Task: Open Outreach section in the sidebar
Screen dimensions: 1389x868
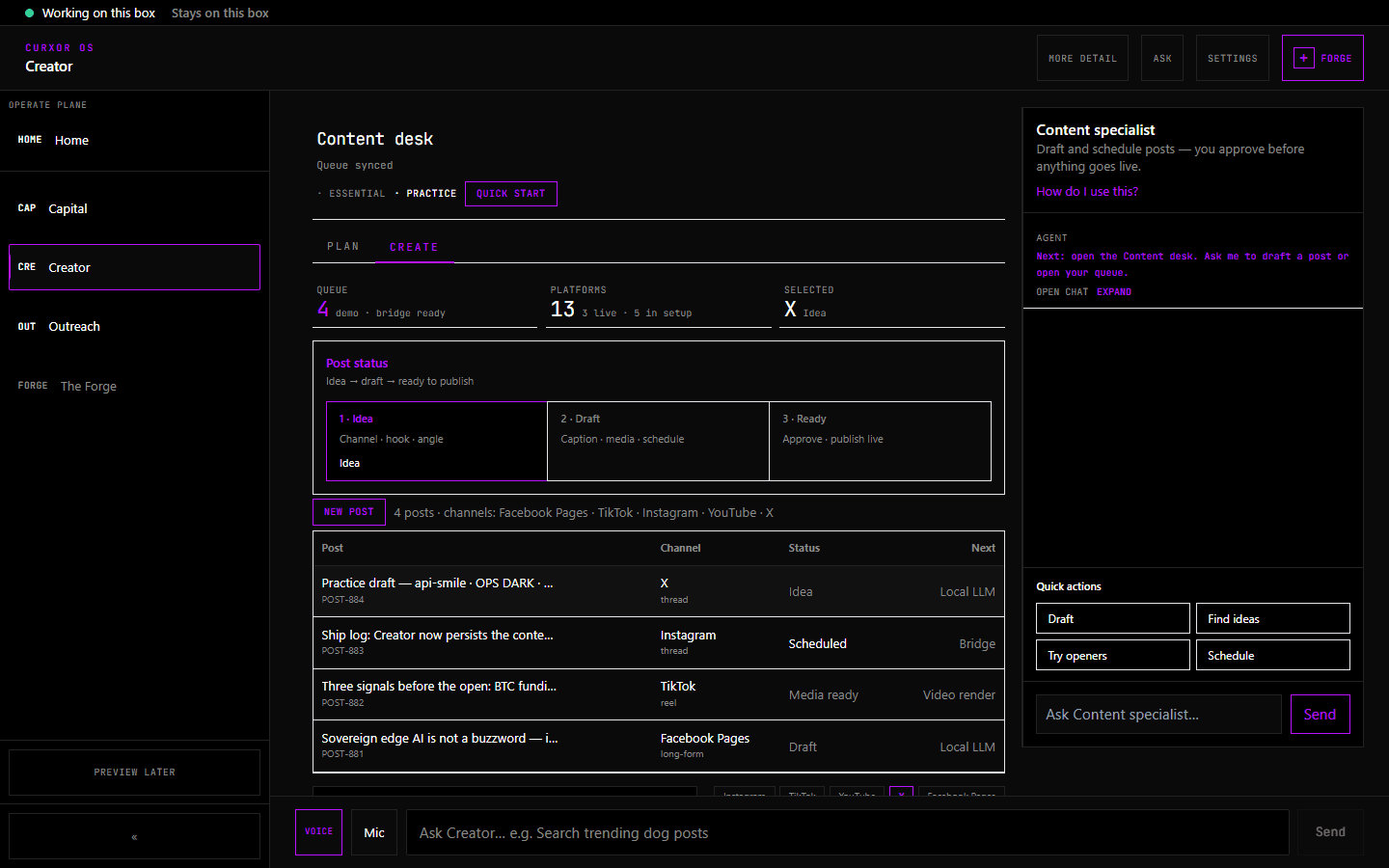Action: click(134, 326)
